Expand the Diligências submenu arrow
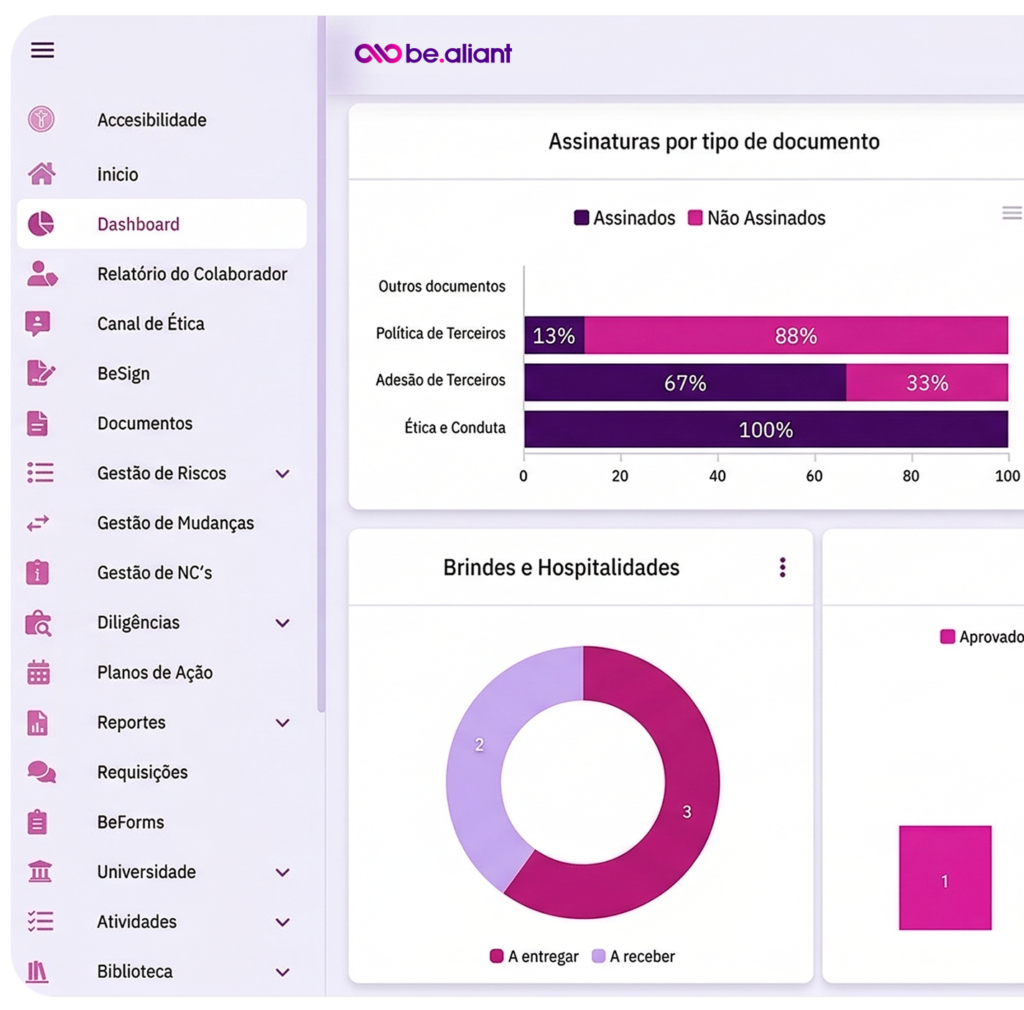The image size is (1024, 1010). [283, 623]
